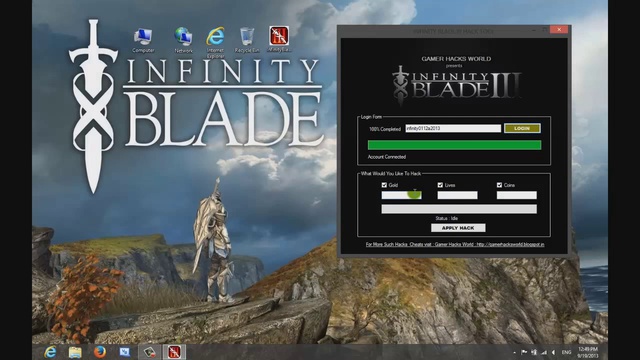Click the blue app icon in taskbar
Screen dimensions: 640x360
tap(124, 352)
